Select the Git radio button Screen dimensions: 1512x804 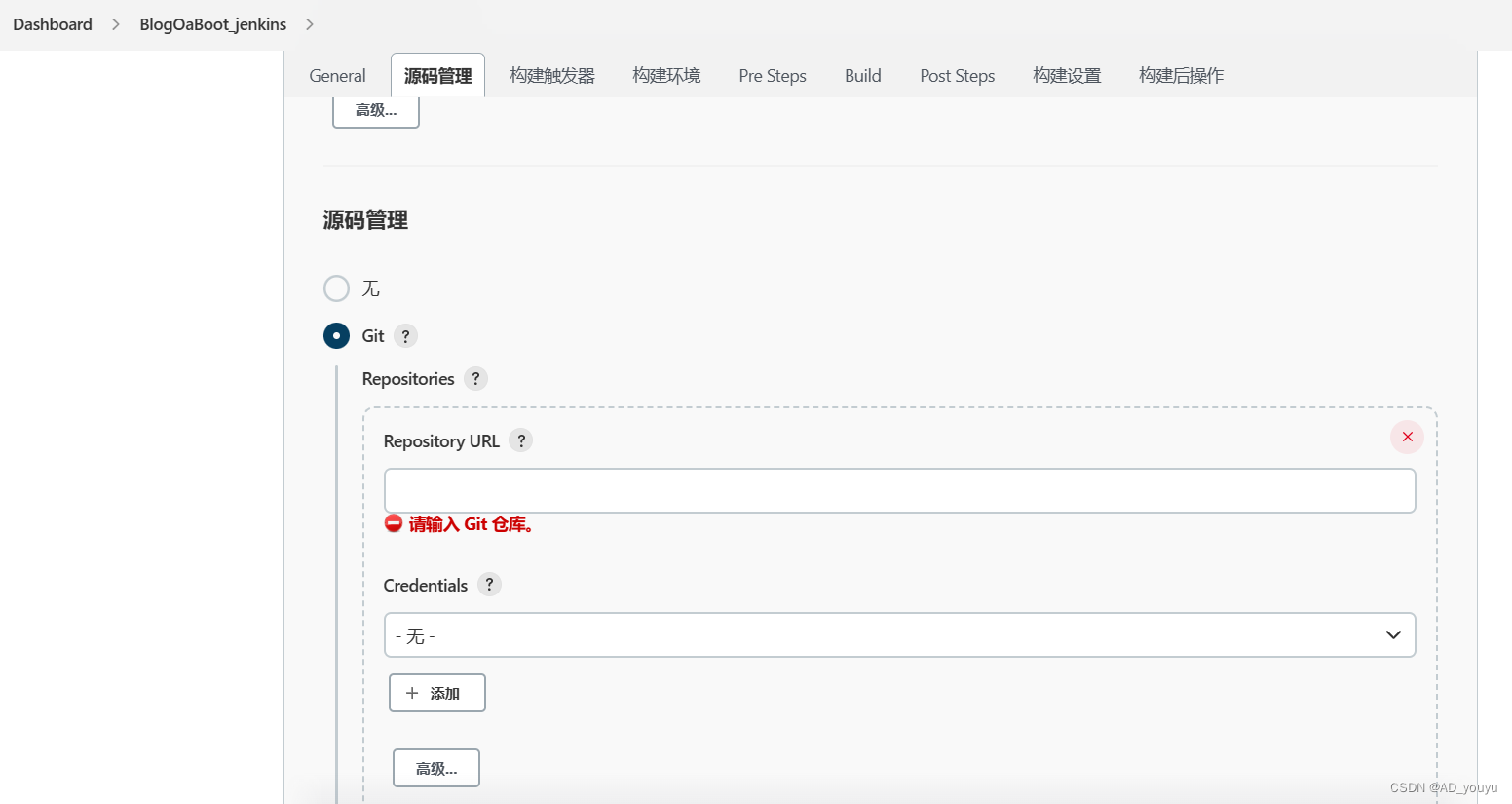(336, 335)
